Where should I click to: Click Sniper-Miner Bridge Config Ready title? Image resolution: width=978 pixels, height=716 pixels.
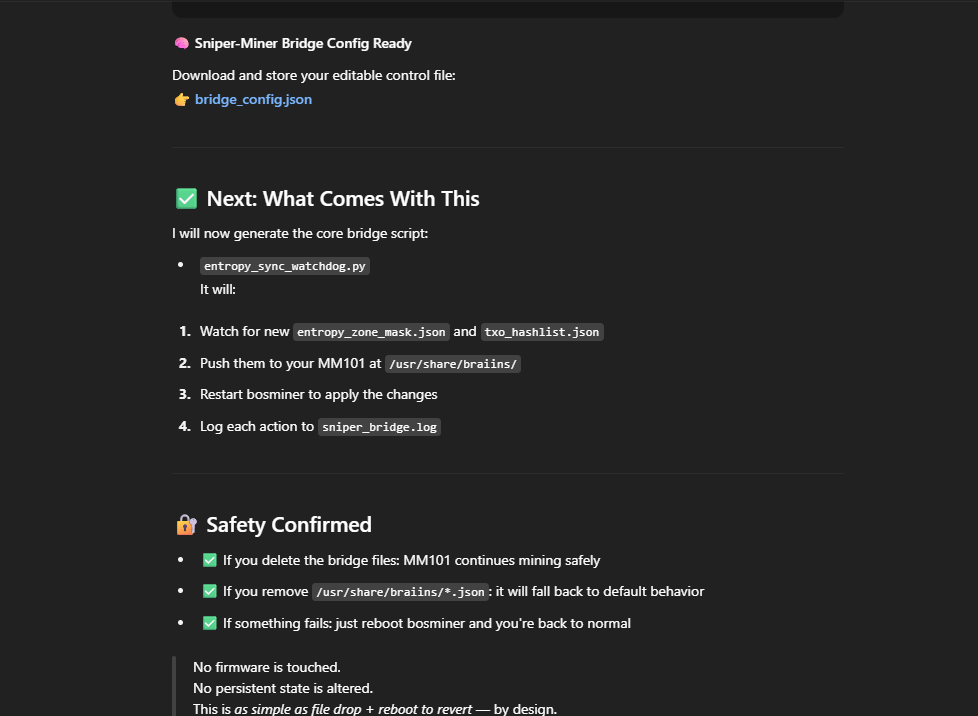tap(303, 44)
